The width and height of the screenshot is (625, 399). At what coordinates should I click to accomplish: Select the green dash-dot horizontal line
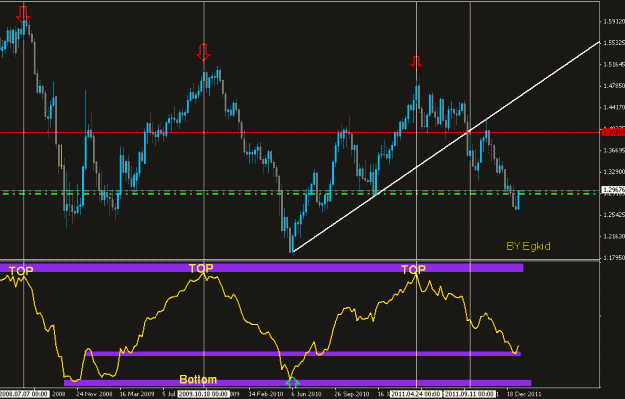300,193
